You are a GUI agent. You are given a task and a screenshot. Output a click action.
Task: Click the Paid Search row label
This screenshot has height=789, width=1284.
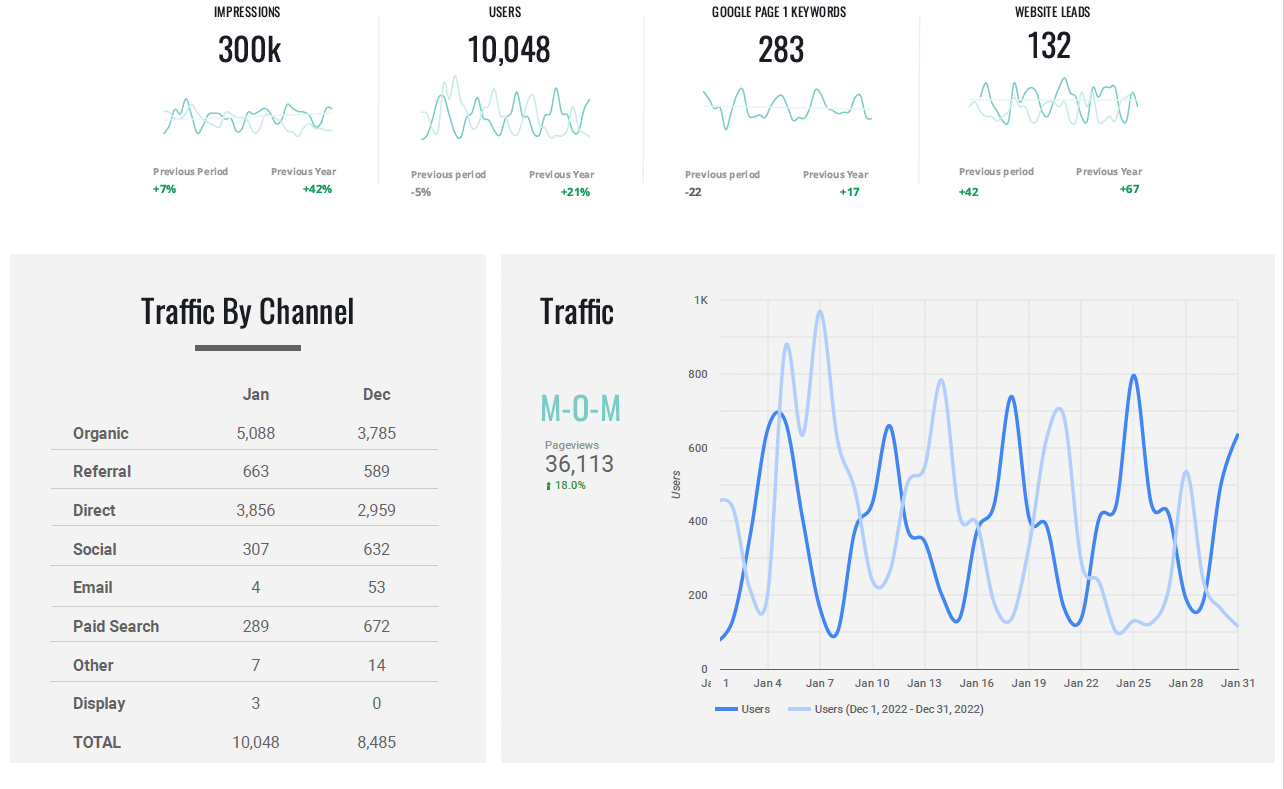pos(116,626)
